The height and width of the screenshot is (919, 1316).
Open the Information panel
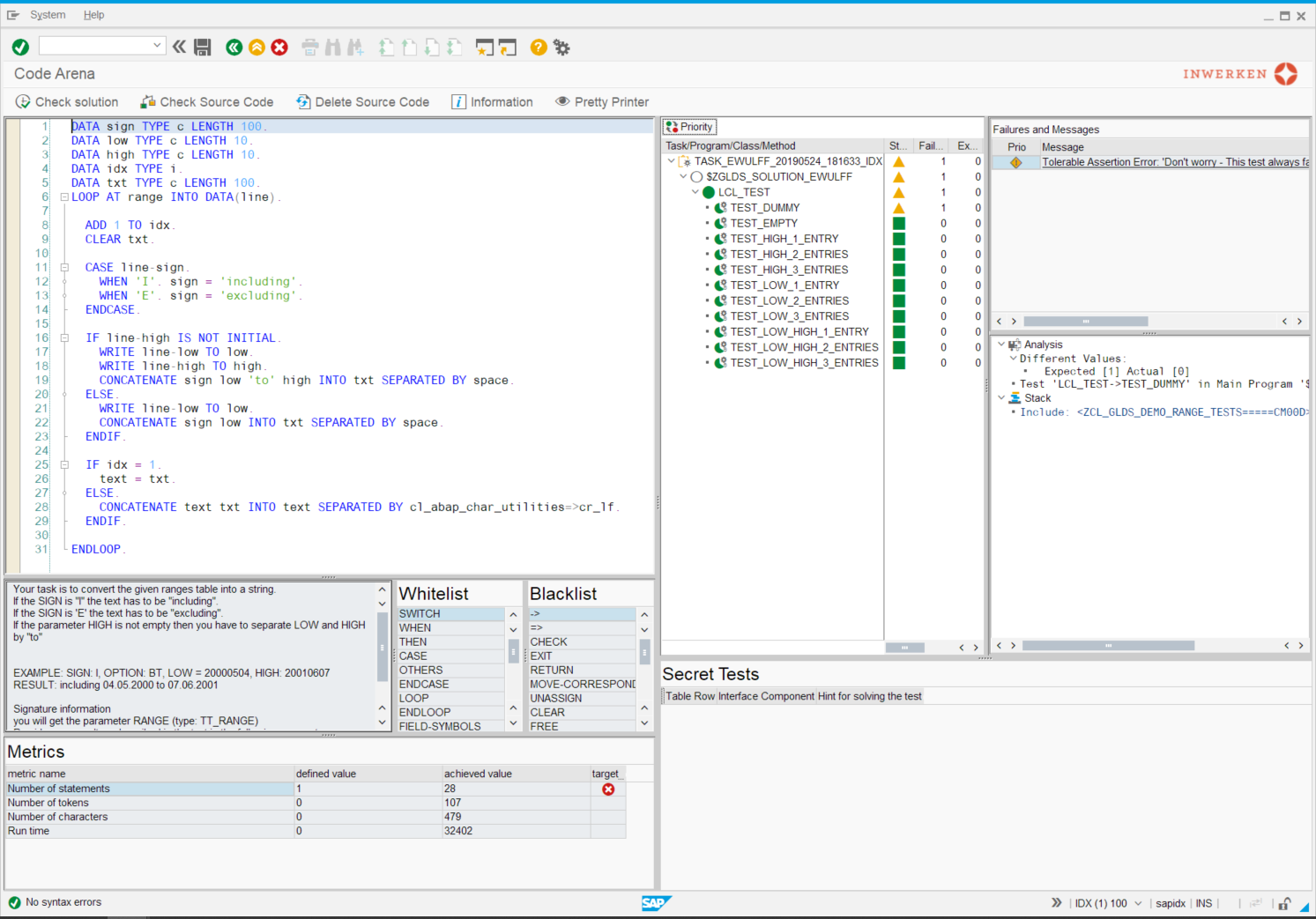492,101
